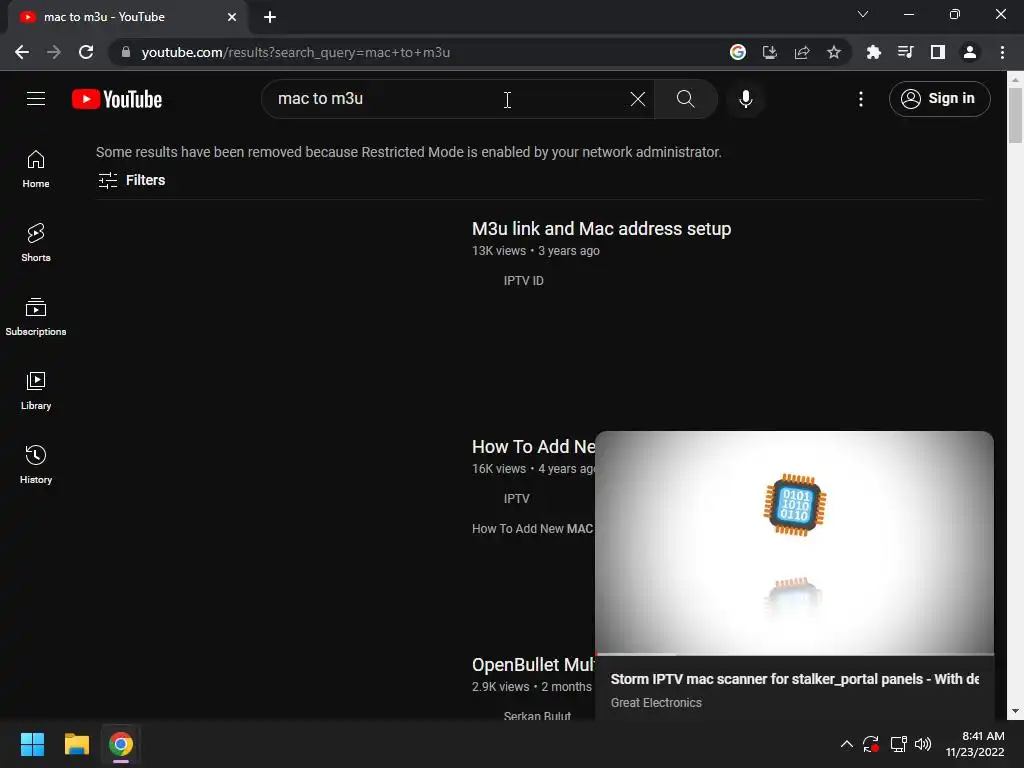Open the Filters options

coord(131,180)
